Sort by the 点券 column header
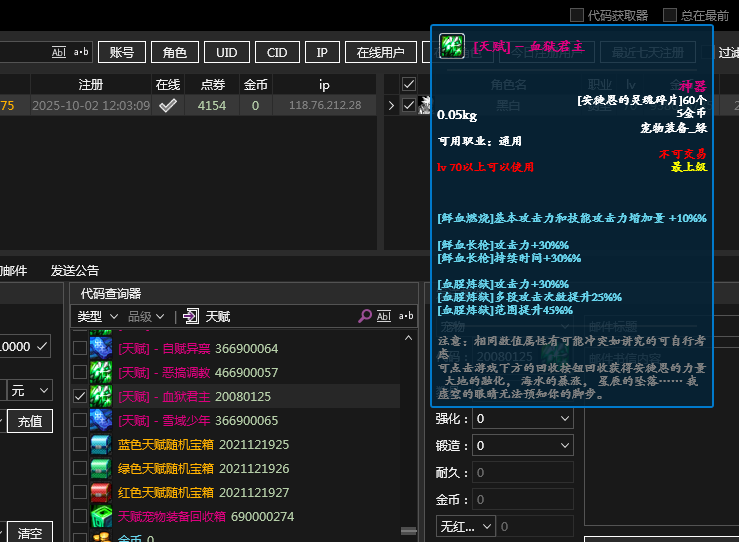 pyautogui.click(x=213, y=84)
